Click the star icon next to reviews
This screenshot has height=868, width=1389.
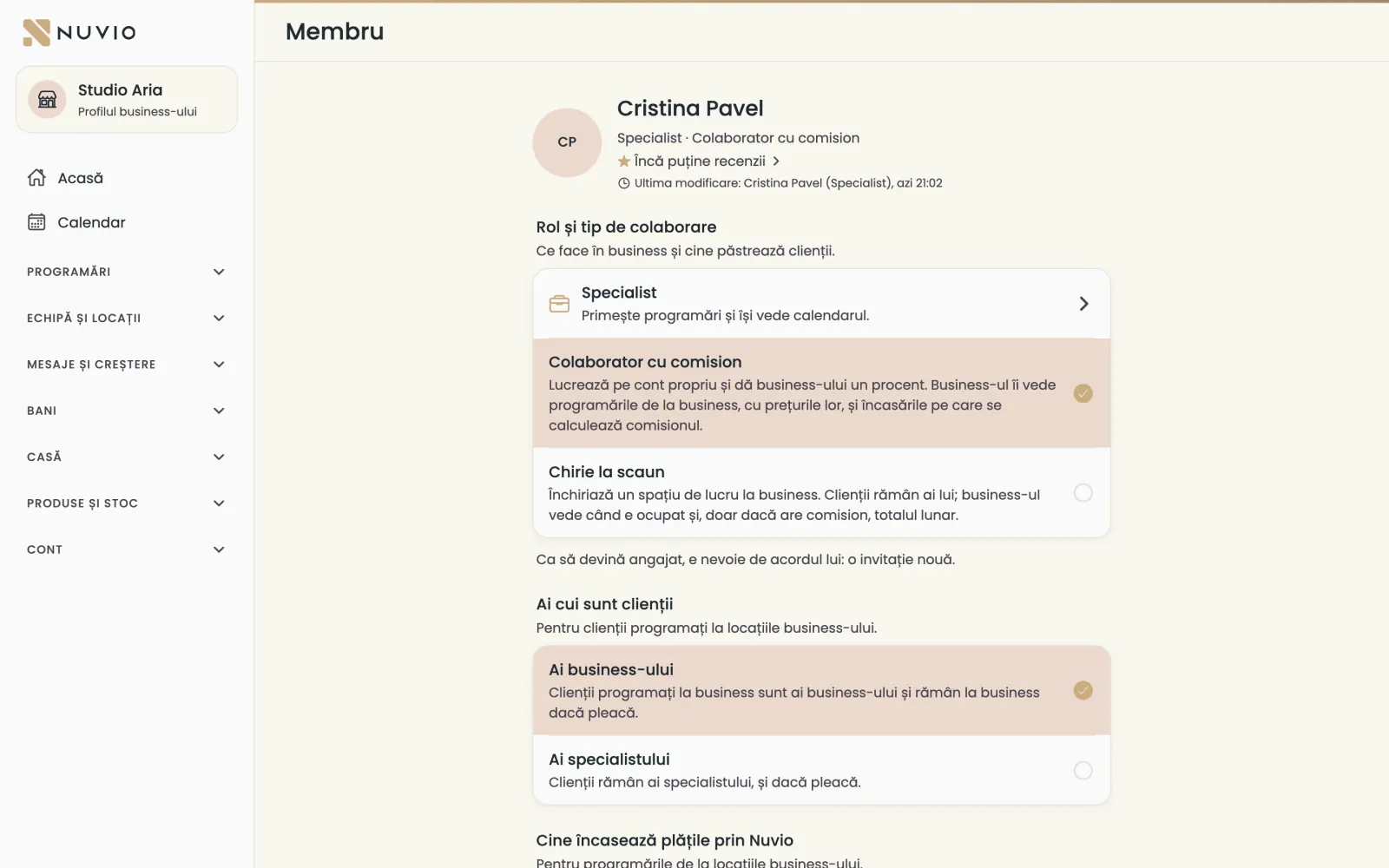tap(623, 161)
